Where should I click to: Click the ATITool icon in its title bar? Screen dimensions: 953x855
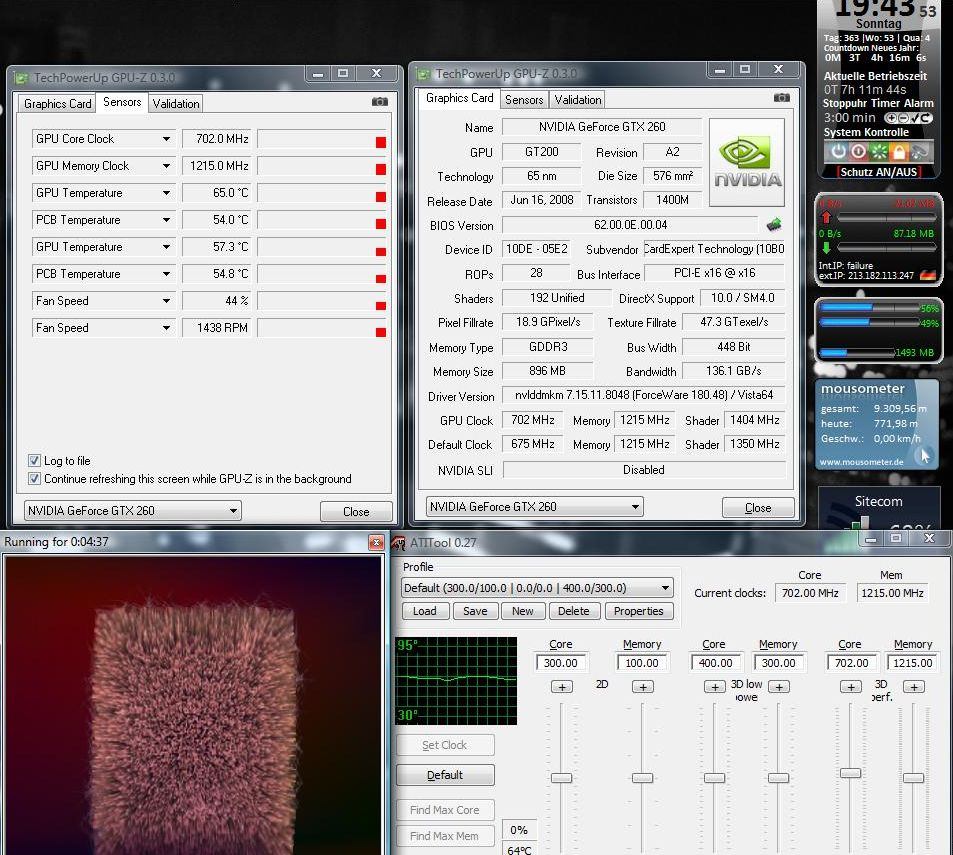pyautogui.click(x=399, y=543)
